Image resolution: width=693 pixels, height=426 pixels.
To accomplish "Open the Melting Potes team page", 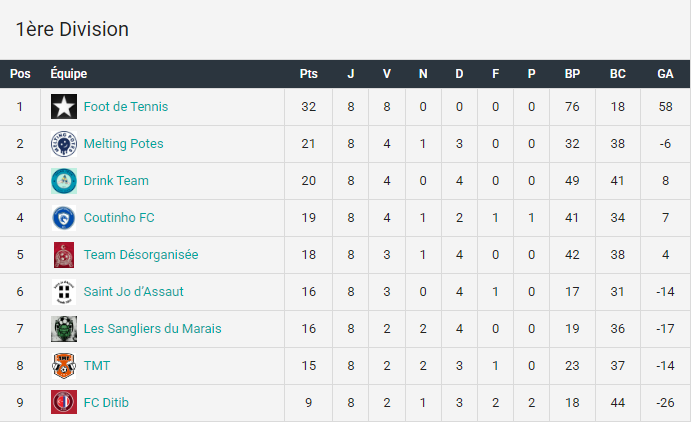I will tap(123, 144).
